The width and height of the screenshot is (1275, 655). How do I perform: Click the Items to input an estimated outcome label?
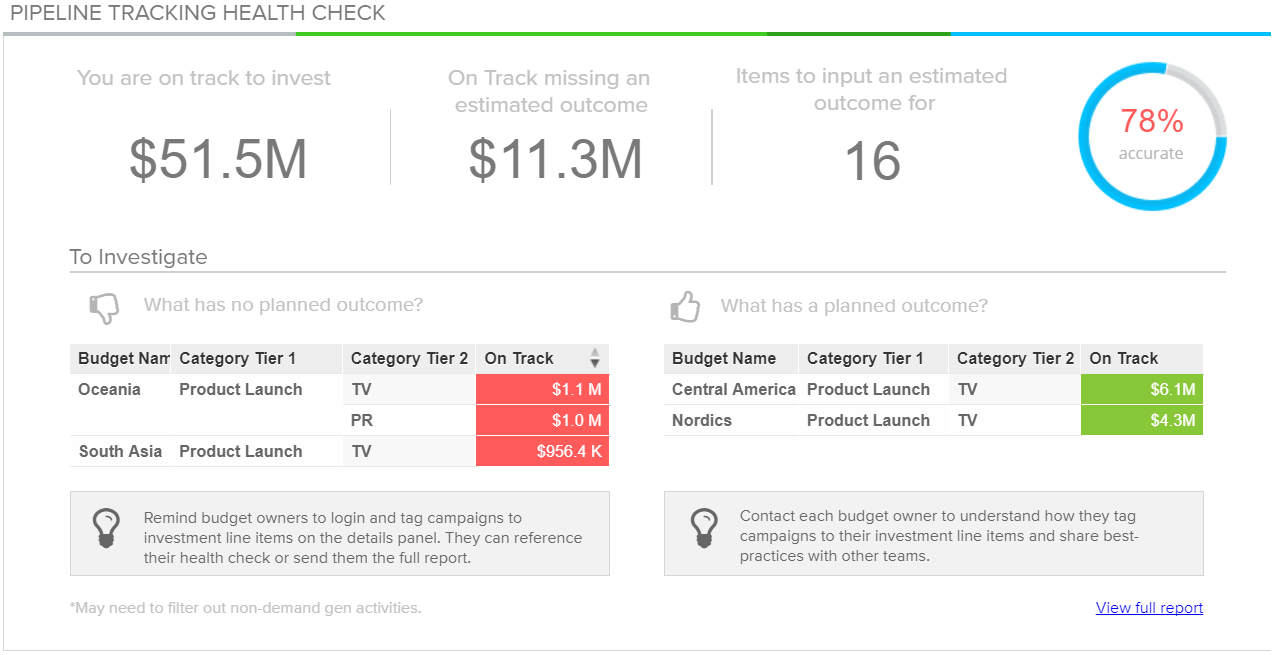coord(872,89)
